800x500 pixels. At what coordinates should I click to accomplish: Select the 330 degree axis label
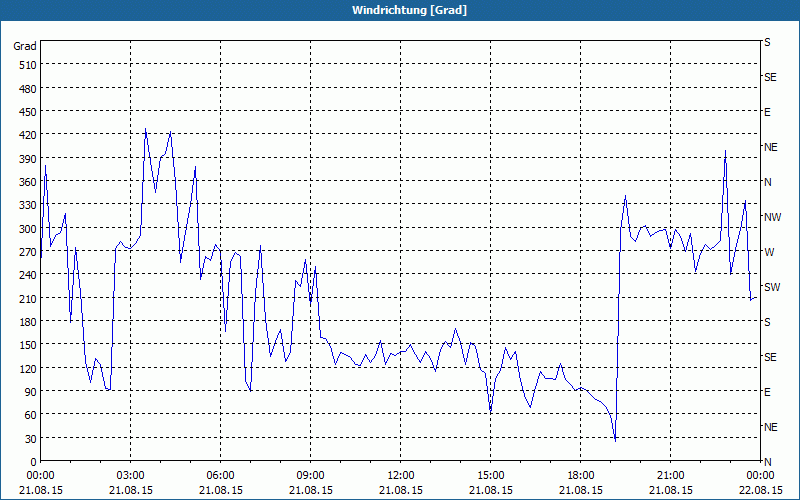pos(27,205)
